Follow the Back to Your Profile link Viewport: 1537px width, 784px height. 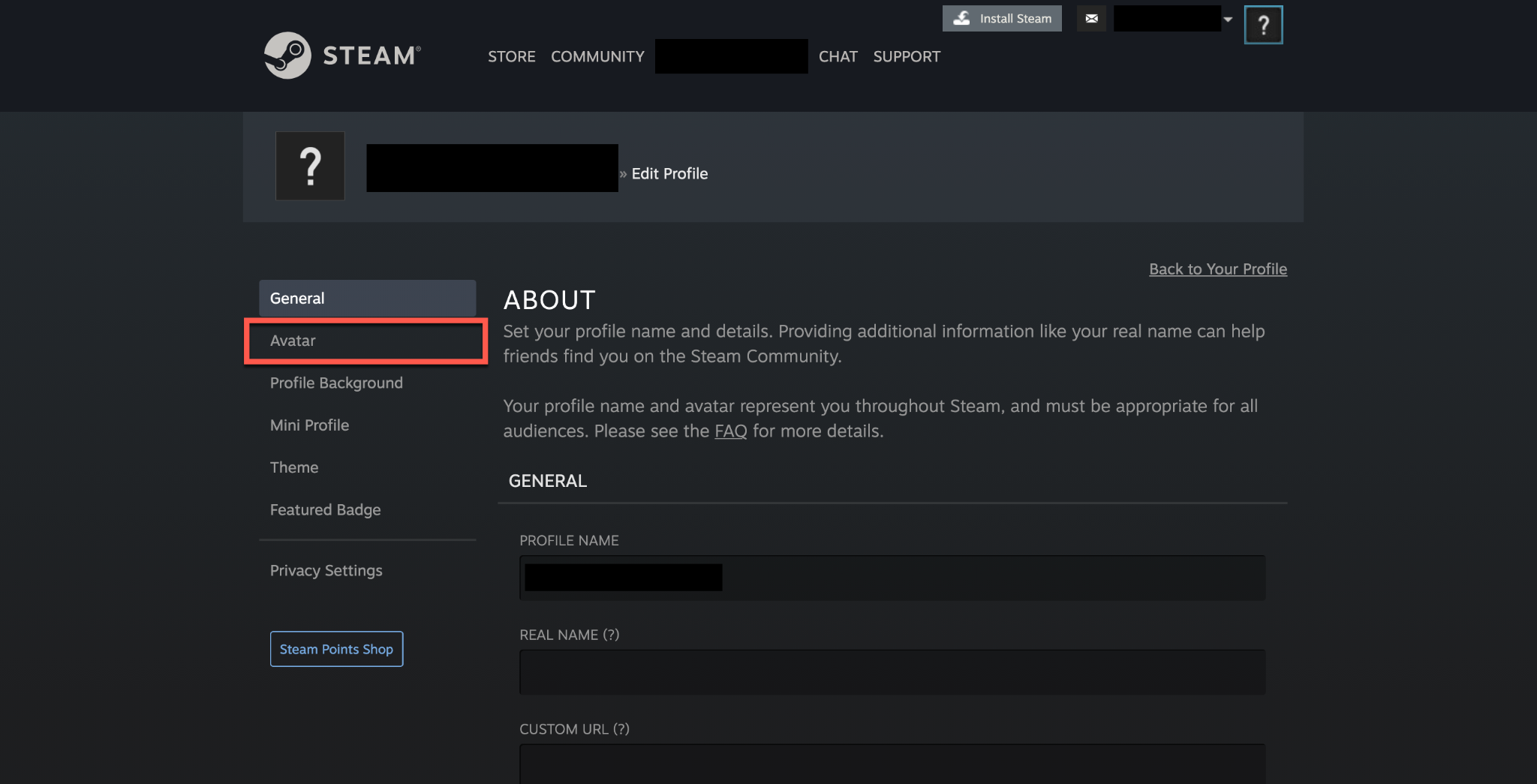coord(1217,269)
